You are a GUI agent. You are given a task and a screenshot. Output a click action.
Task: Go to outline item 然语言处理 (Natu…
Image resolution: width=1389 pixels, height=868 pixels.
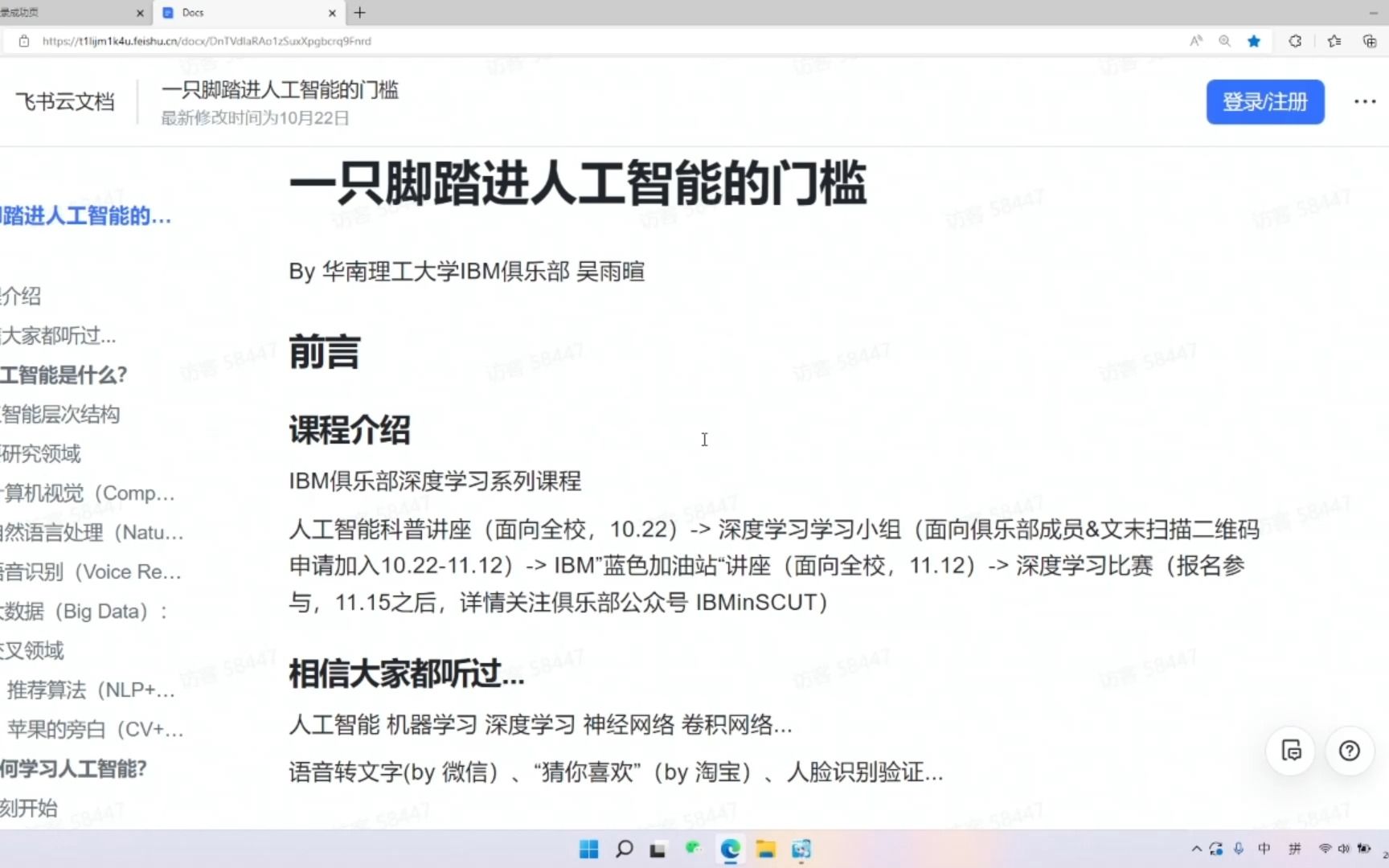pyautogui.click(x=92, y=532)
